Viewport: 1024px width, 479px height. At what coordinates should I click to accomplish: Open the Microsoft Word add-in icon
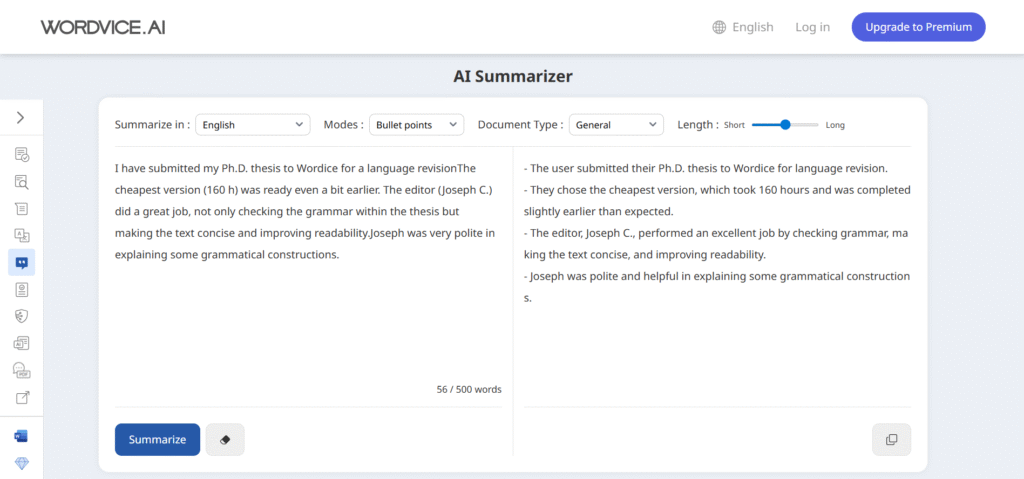click(x=22, y=436)
